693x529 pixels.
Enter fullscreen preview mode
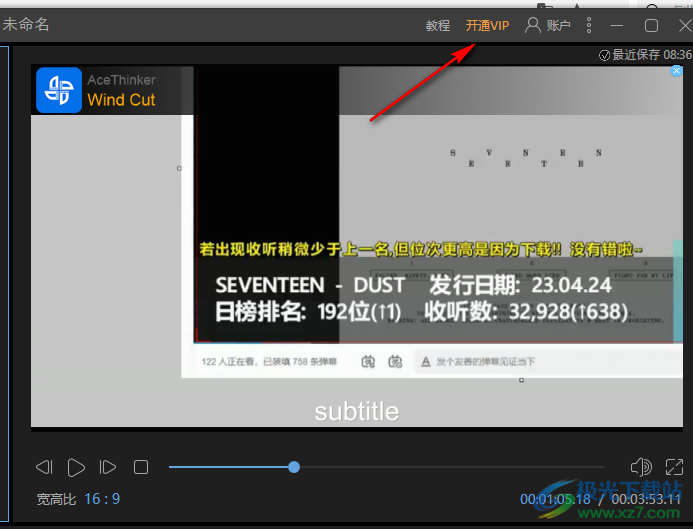[674, 467]
